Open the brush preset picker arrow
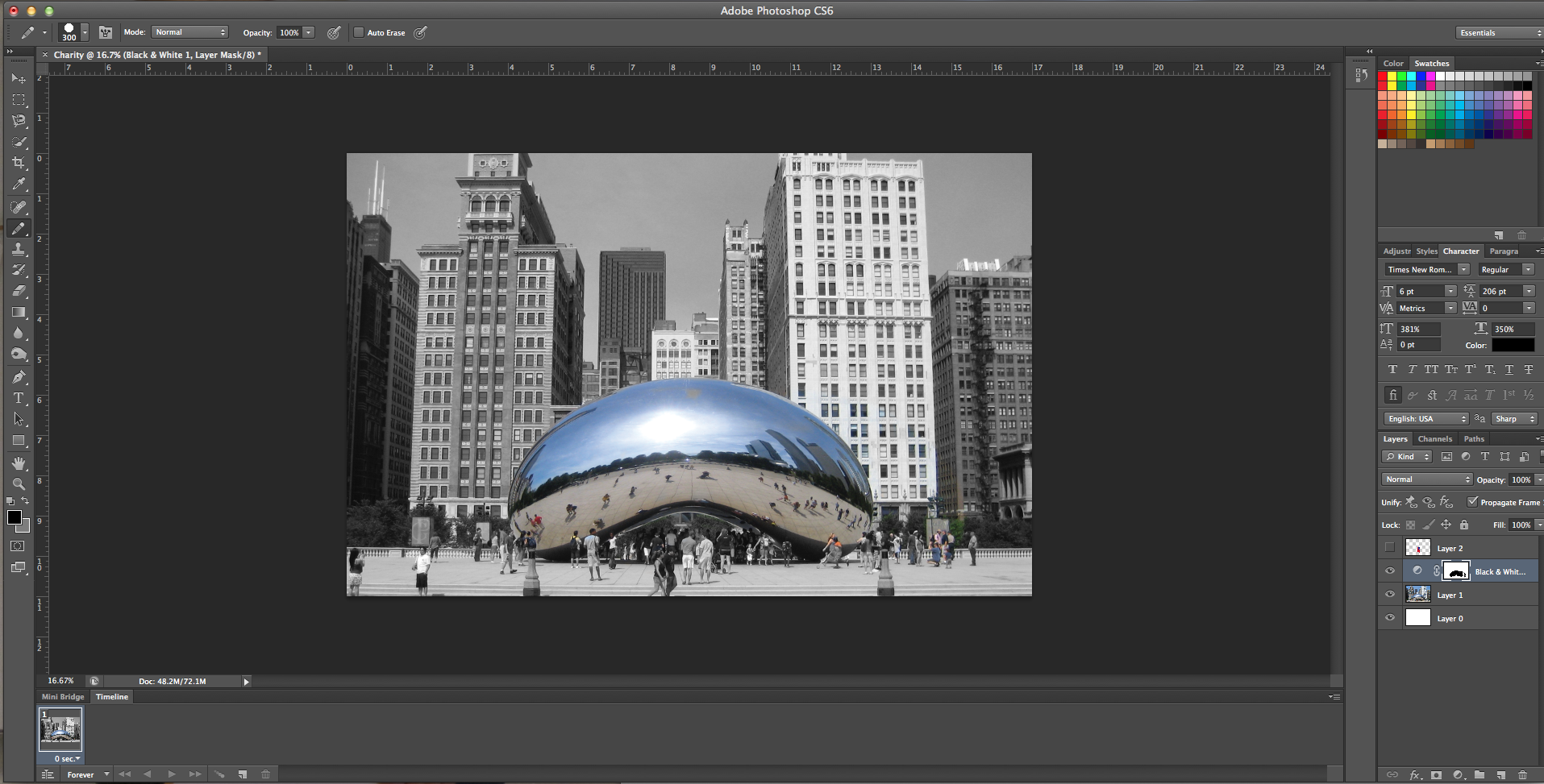 click(85, 32)
